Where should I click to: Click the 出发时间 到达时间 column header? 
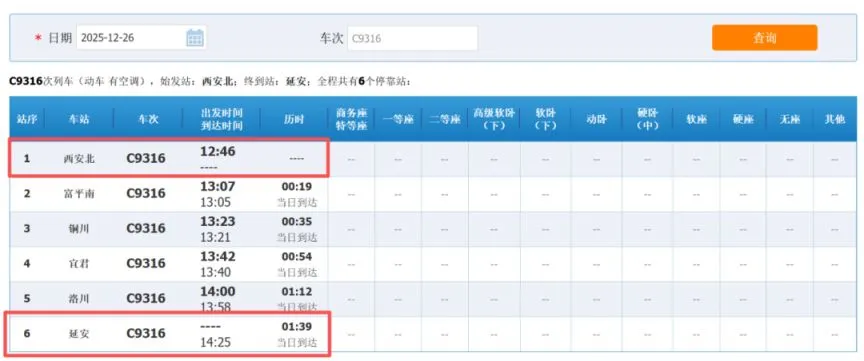pyautogui.click(x=222, y=119)
